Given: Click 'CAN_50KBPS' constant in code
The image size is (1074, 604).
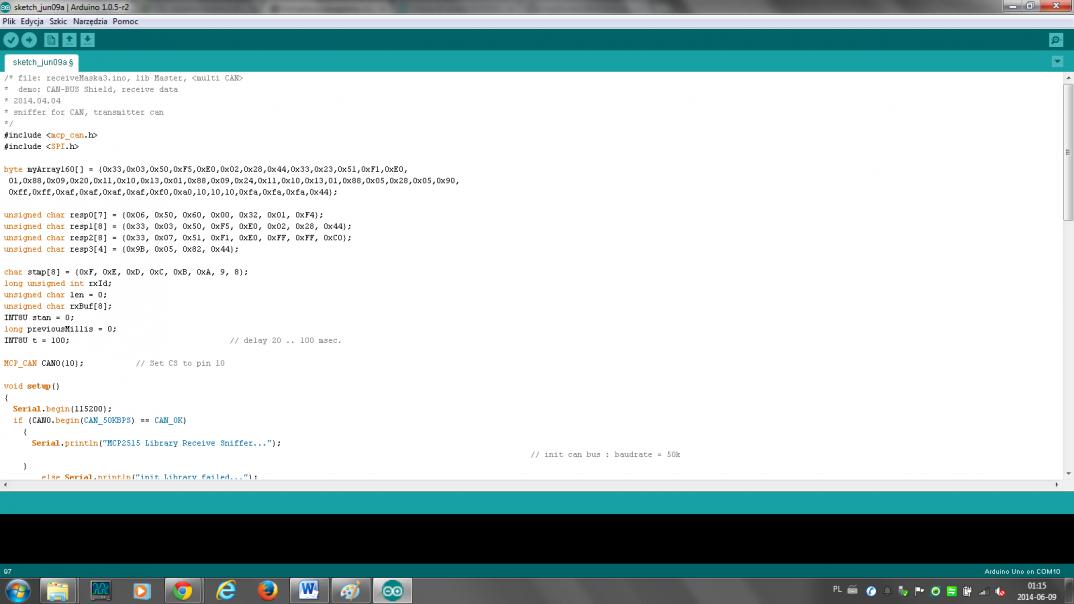Looking at the screenshot, I should tap(107, 420).
